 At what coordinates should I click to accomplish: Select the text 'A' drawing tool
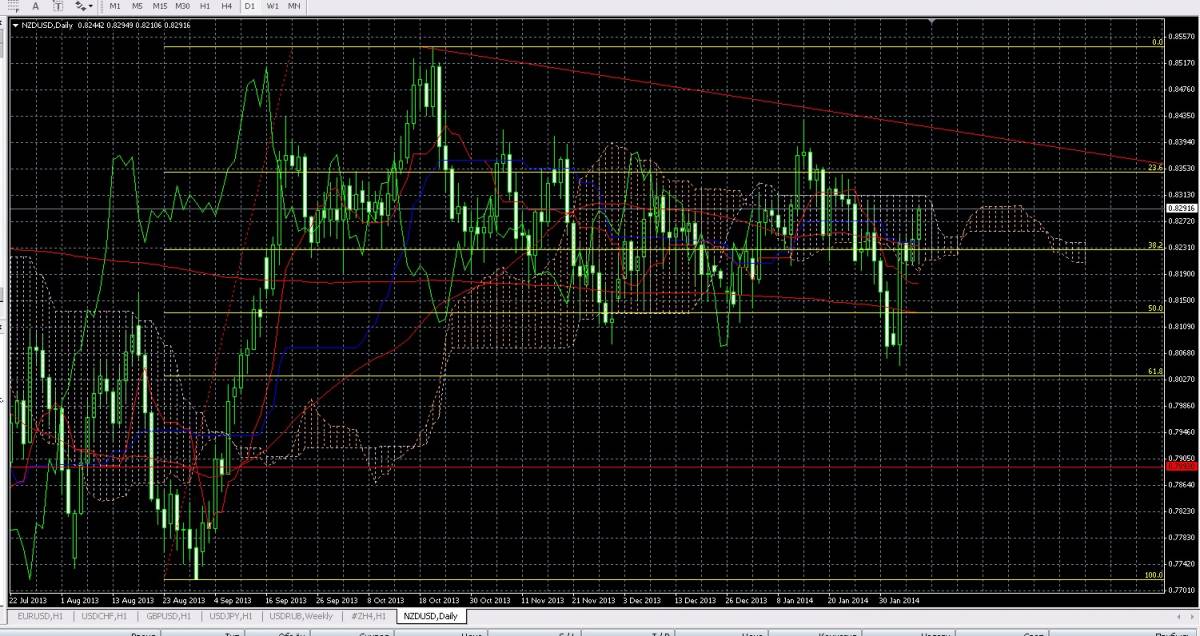(35, 6)
